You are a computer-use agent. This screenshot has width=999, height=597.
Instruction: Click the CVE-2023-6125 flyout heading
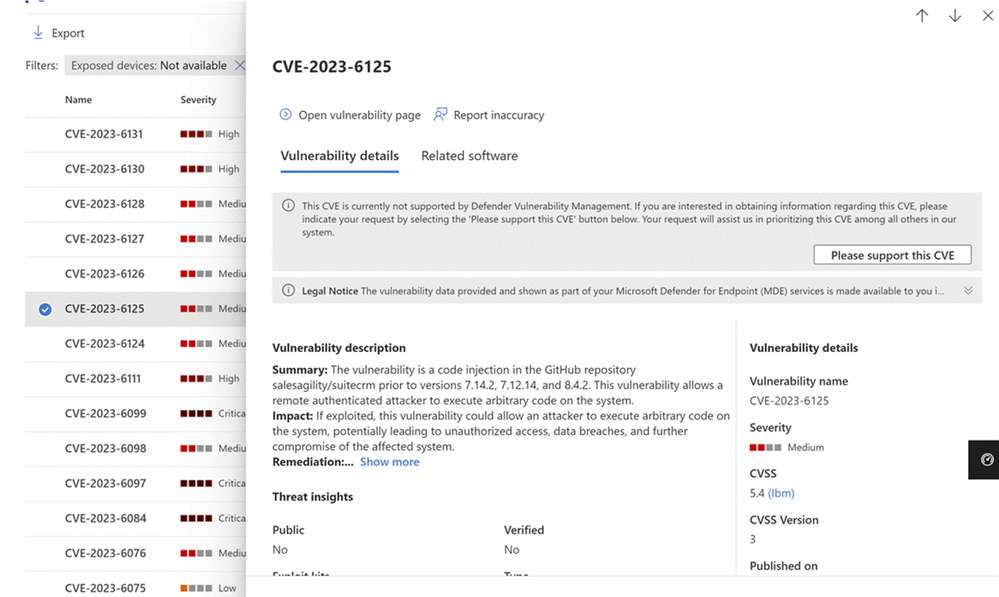pyautogui.click(x=332, y=67)
